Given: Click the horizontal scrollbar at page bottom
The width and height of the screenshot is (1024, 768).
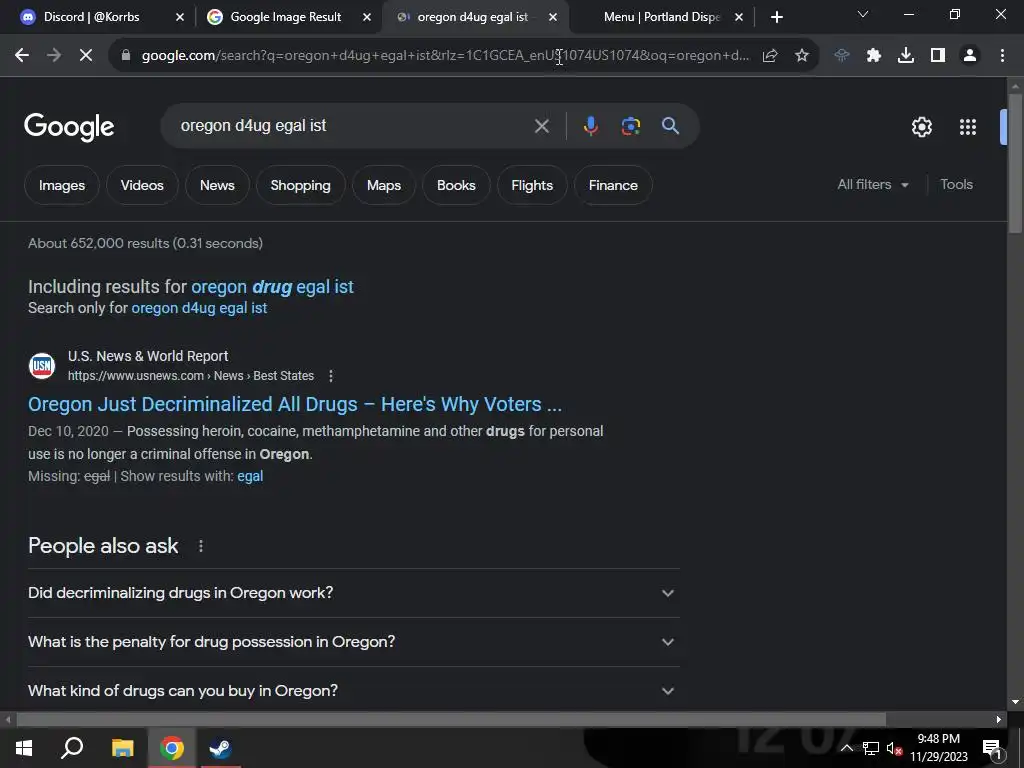Looking at the screenshot, I should tap(451, 720).
